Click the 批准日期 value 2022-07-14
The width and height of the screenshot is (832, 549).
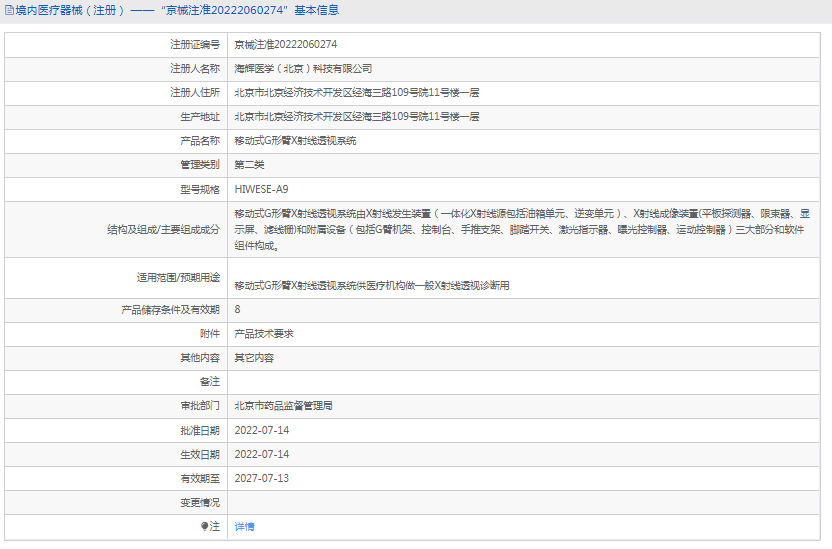[262, 430]
